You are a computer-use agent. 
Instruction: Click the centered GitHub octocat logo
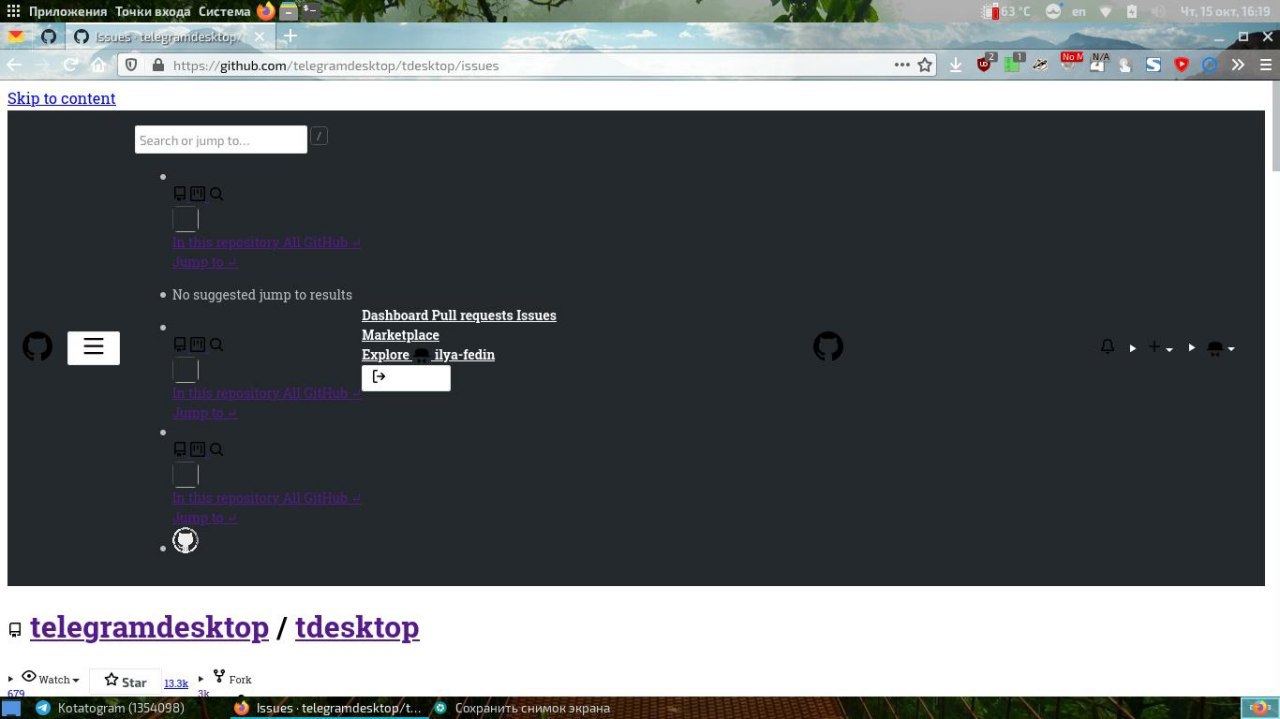click(x=828, y=347)
